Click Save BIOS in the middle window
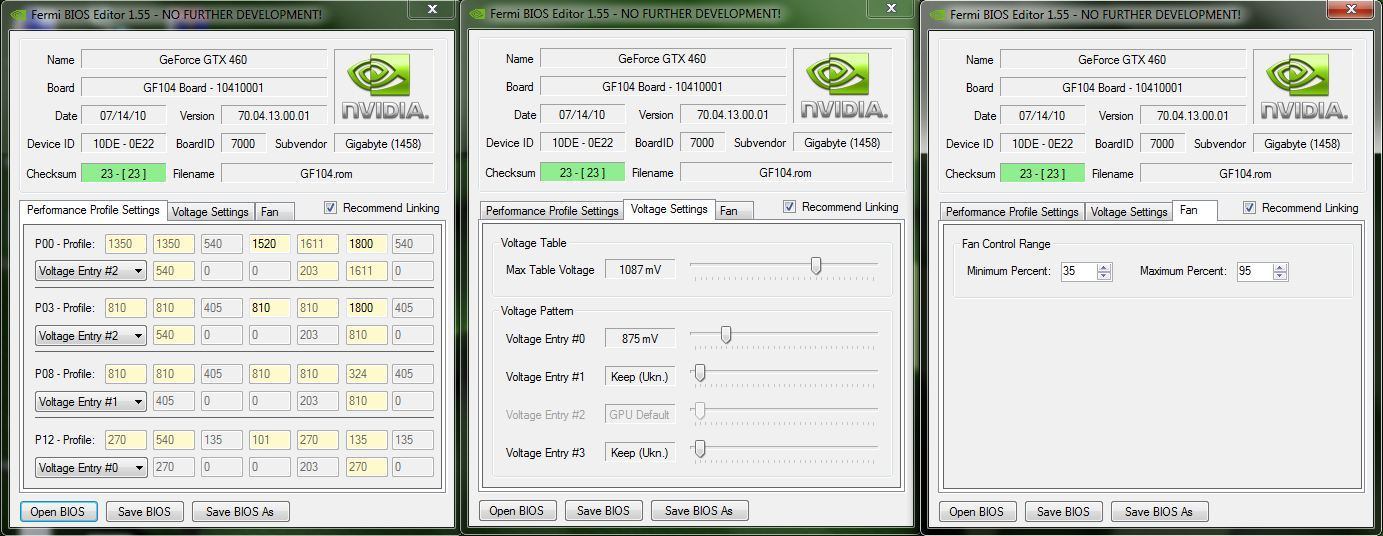This screenshot has height=536, width=1383. (x=604, y=510)
